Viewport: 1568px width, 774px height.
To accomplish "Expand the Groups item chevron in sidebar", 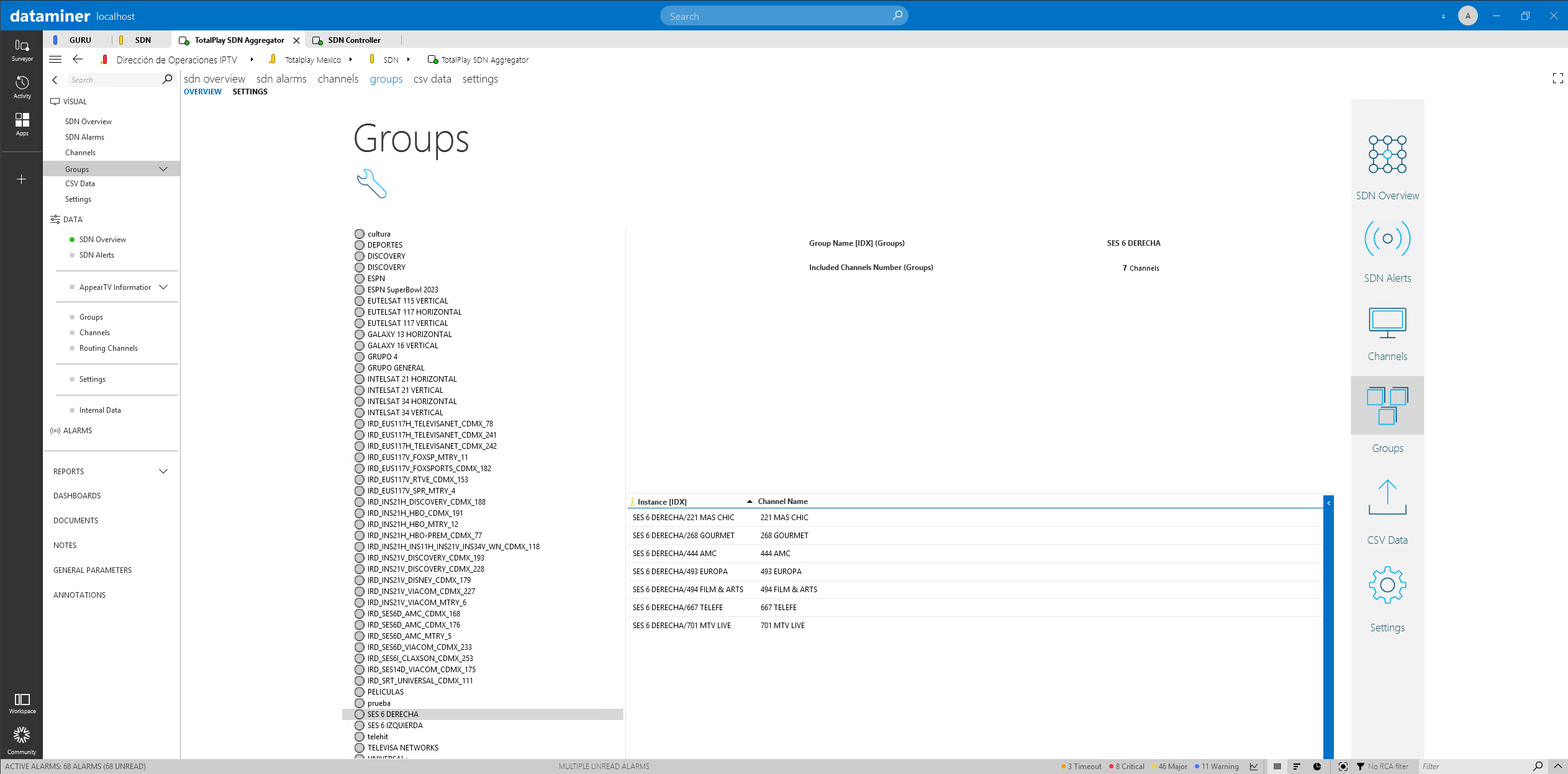I will (x=163, y=169).
